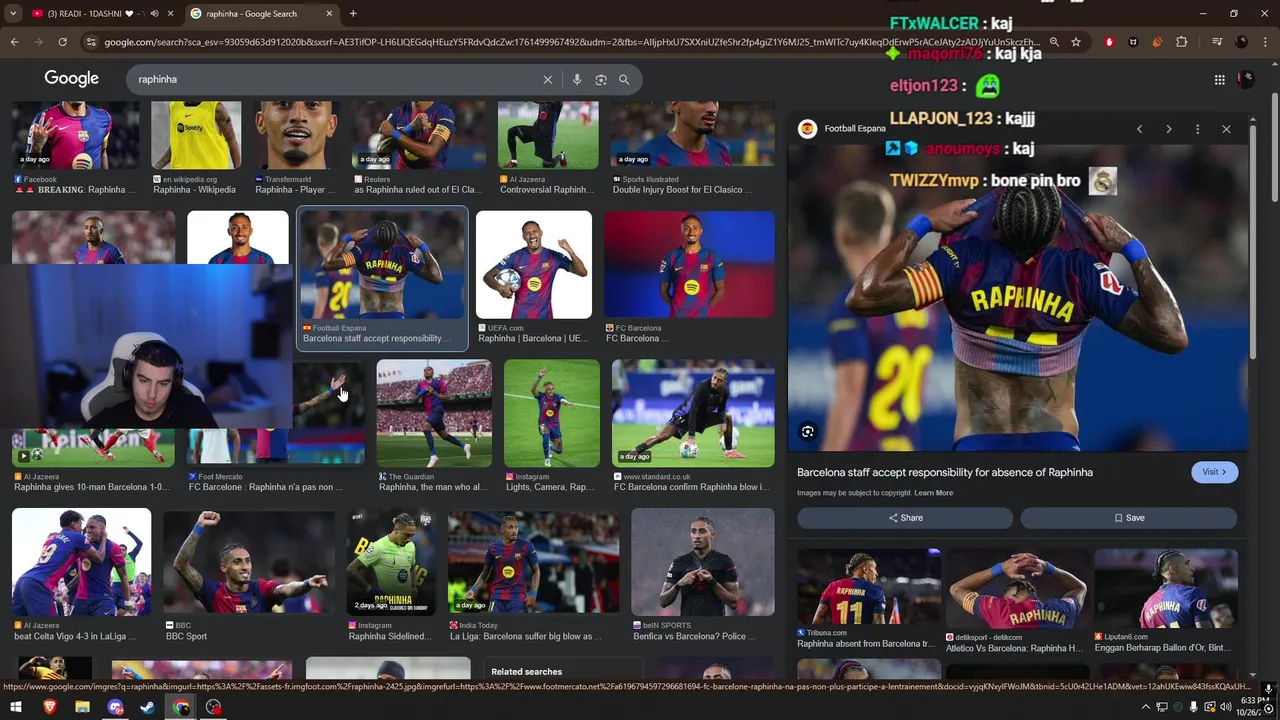The height and width of the screenshot is (720, 1280).
Task: Open Foot Mercato FC Barcelone result caption
Action: (266, 487)
